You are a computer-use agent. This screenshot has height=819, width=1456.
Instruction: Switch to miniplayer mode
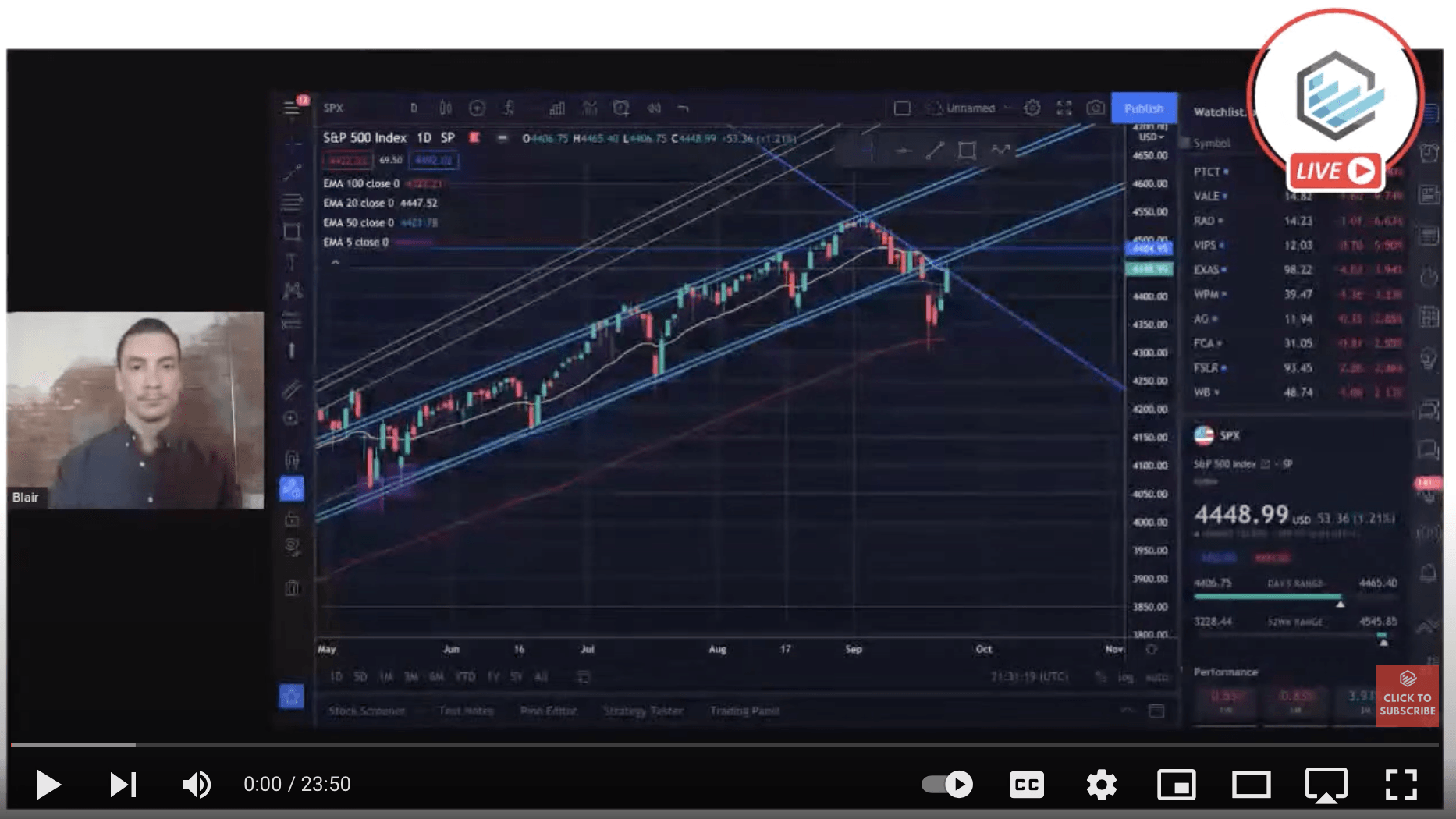tap(1176, 784)
